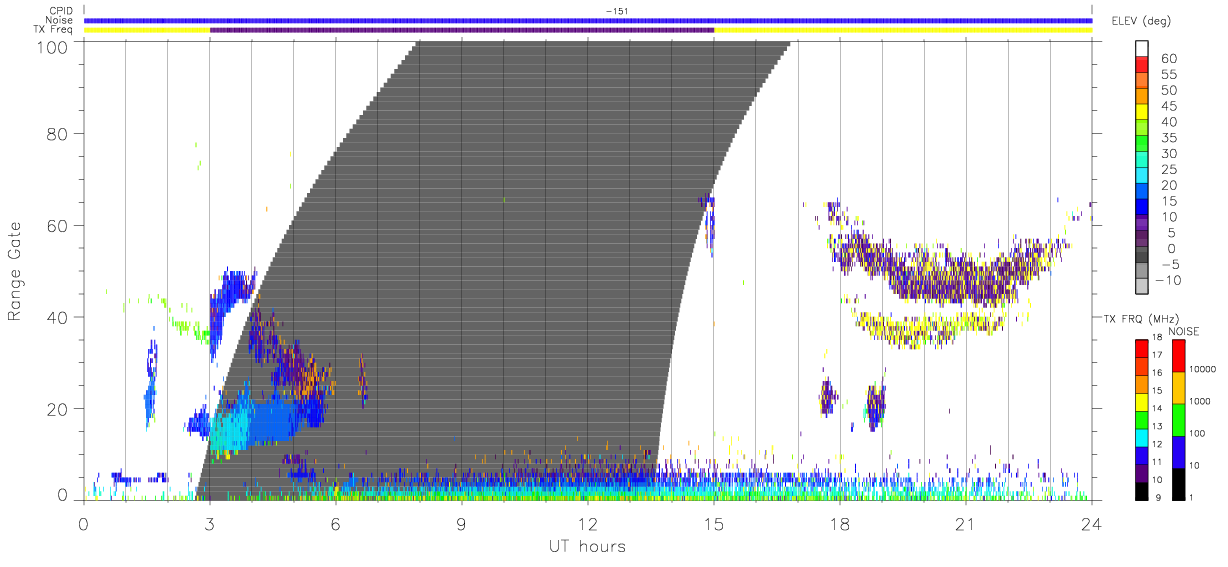This screenshot has height=567, width=1228.
Task: Pick the blue swatch in NOISE colorbar
Action: pyautogui.click(x=1179, y=451)
